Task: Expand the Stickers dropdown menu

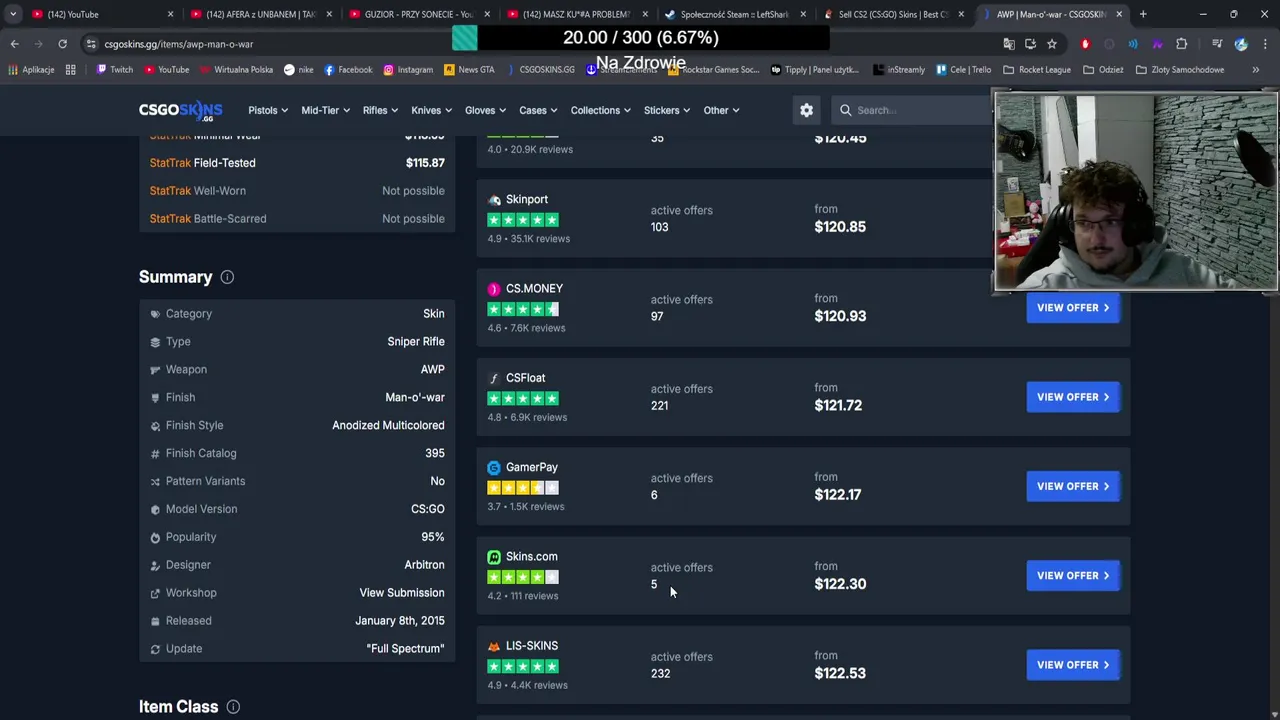Action: [x=667, y=110]
